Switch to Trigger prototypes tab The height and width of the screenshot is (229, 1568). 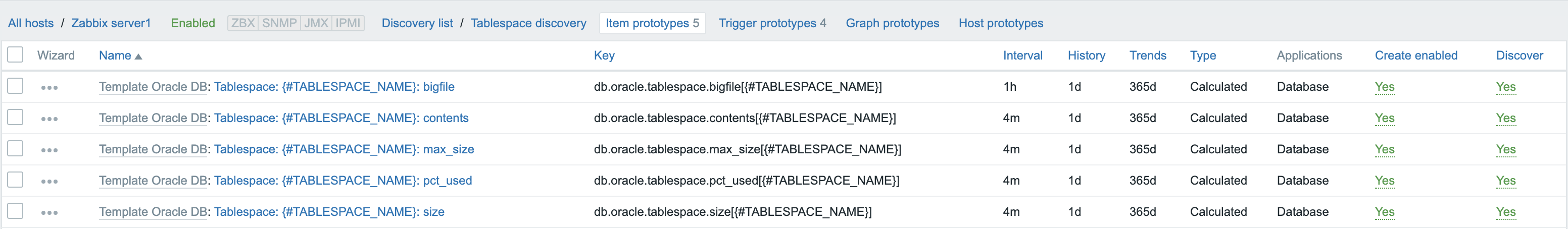tap(772, 23)
